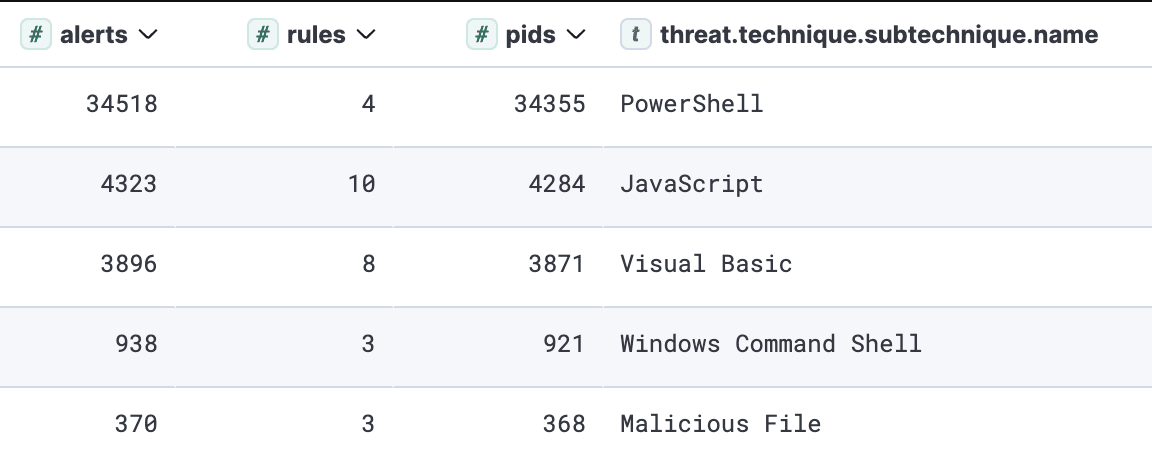Select the pids value 921

[x=564, y=344]
